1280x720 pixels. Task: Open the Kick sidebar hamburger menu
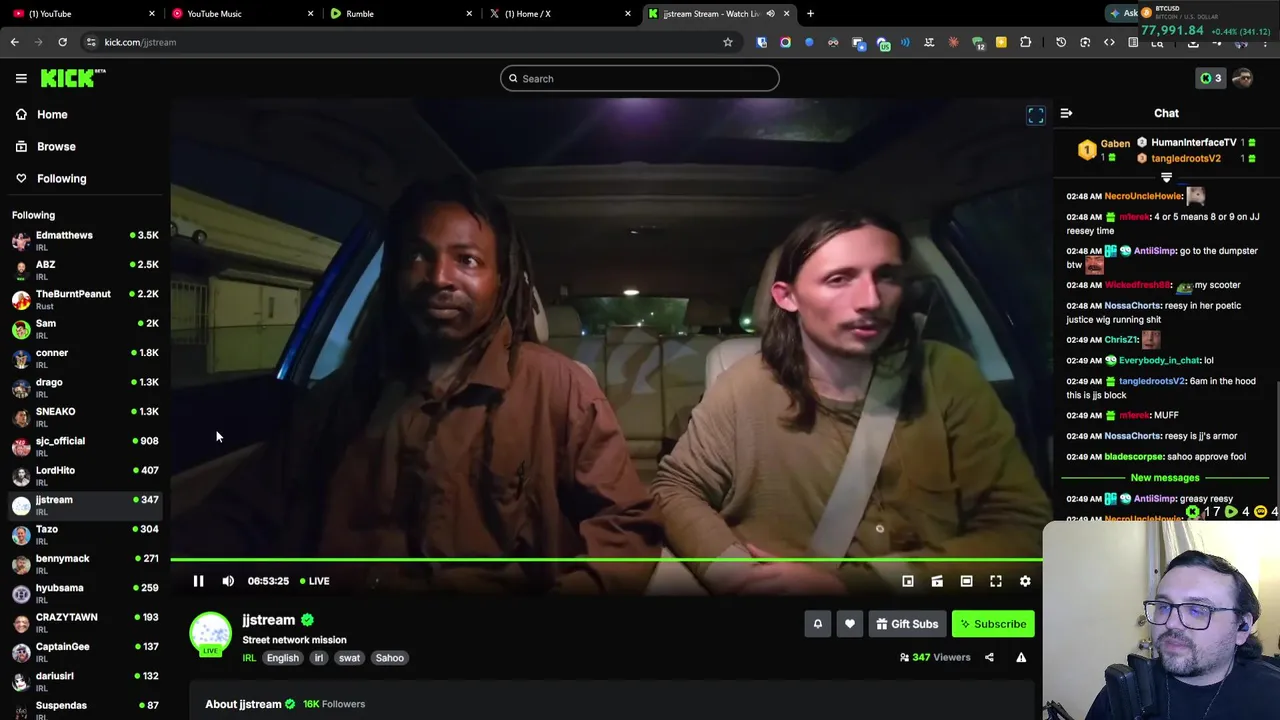pos(21,78)
